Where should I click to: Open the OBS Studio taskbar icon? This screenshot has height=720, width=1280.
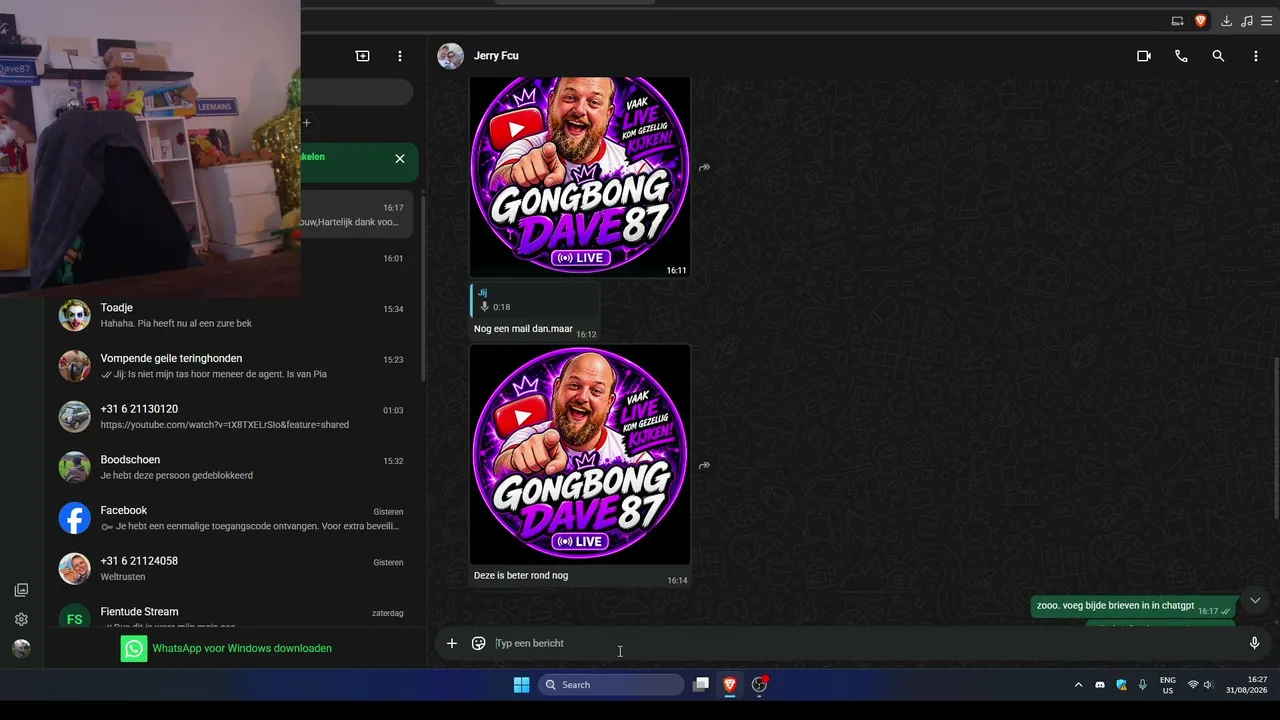[x=759, y=685]
